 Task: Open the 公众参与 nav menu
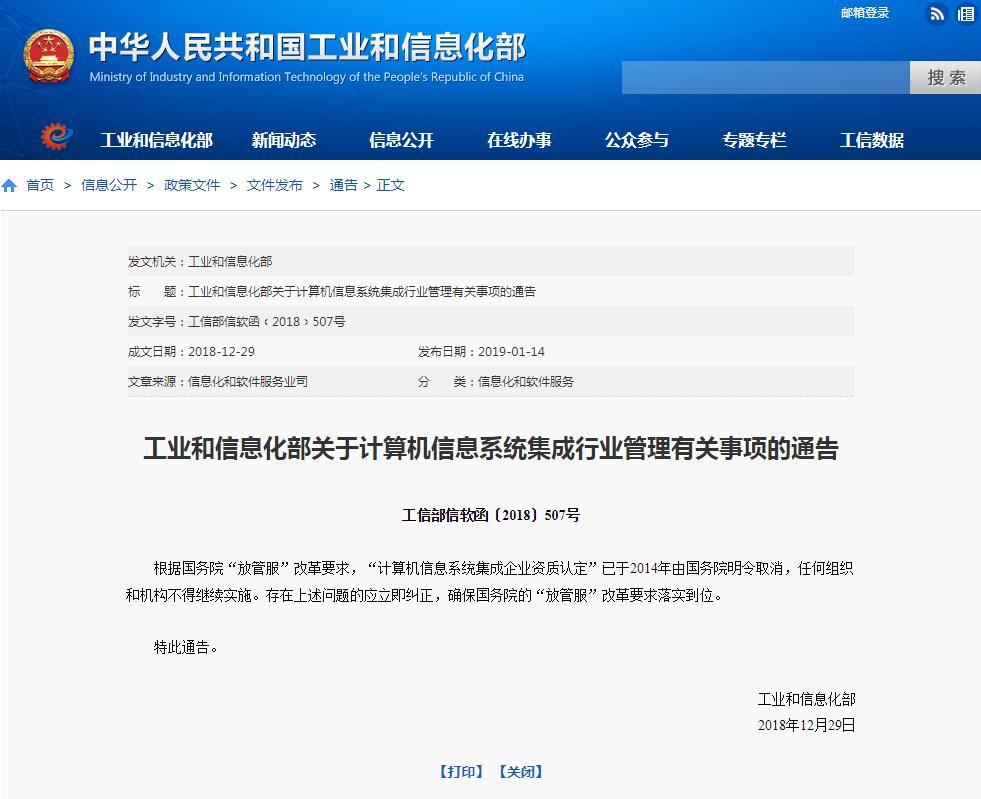pyautogui.click(x=636, y=140)
